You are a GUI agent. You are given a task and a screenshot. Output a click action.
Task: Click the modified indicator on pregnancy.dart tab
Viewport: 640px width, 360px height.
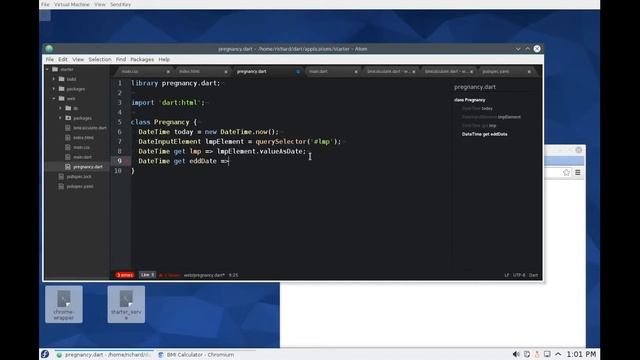(x=298, y=72)
